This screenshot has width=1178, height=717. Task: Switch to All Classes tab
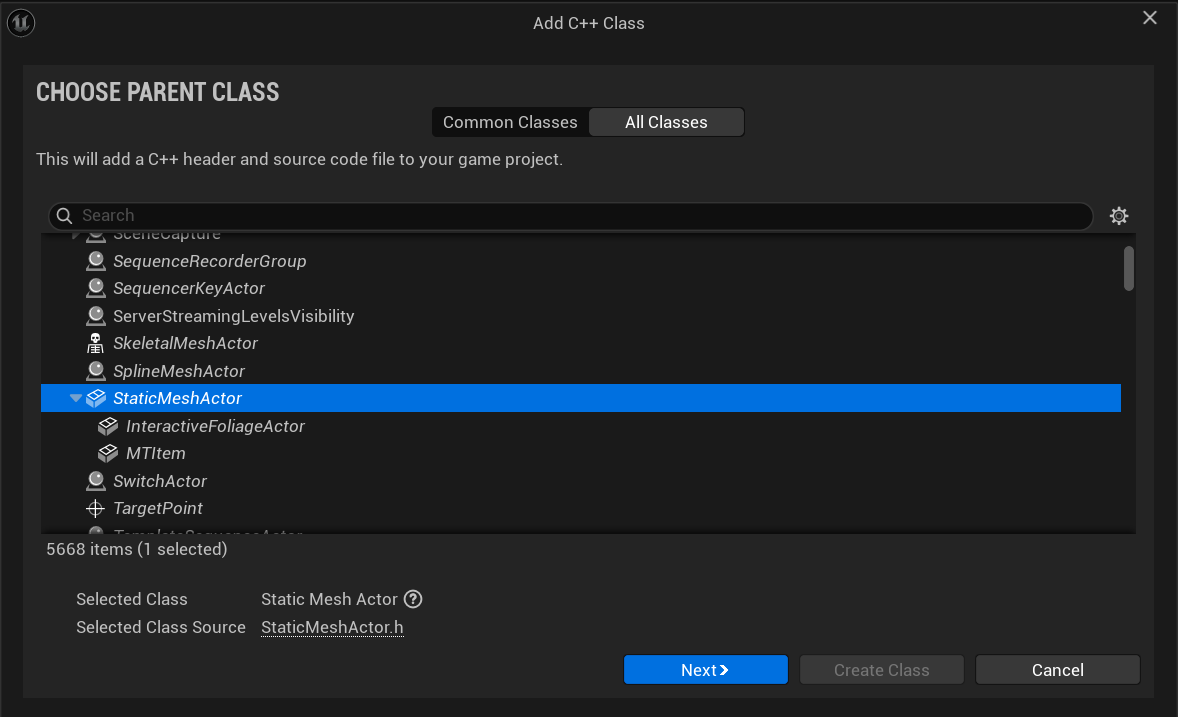(x=666, y=123)
